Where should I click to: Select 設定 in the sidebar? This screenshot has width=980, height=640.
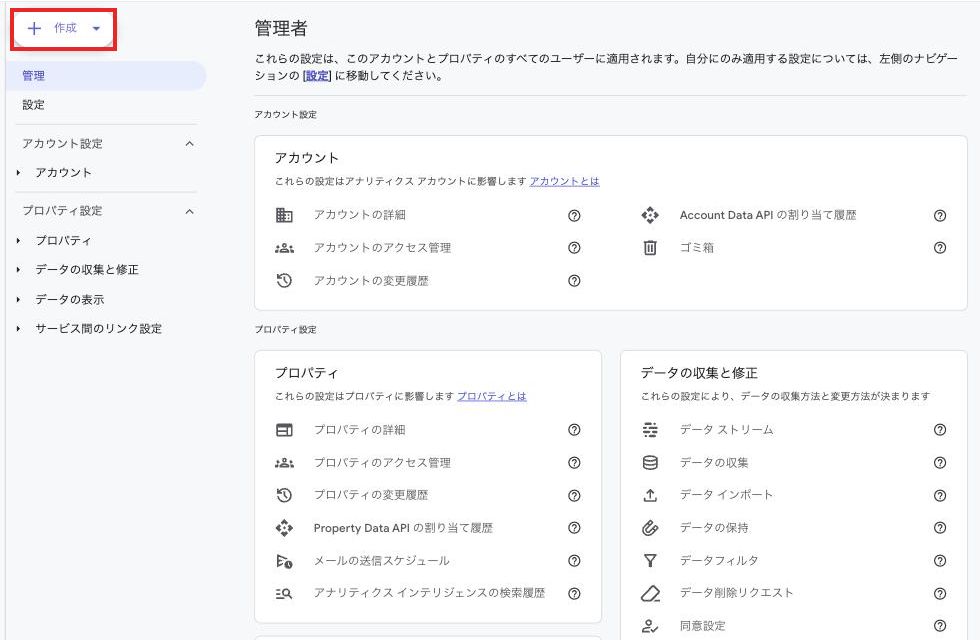click(34, 105)
